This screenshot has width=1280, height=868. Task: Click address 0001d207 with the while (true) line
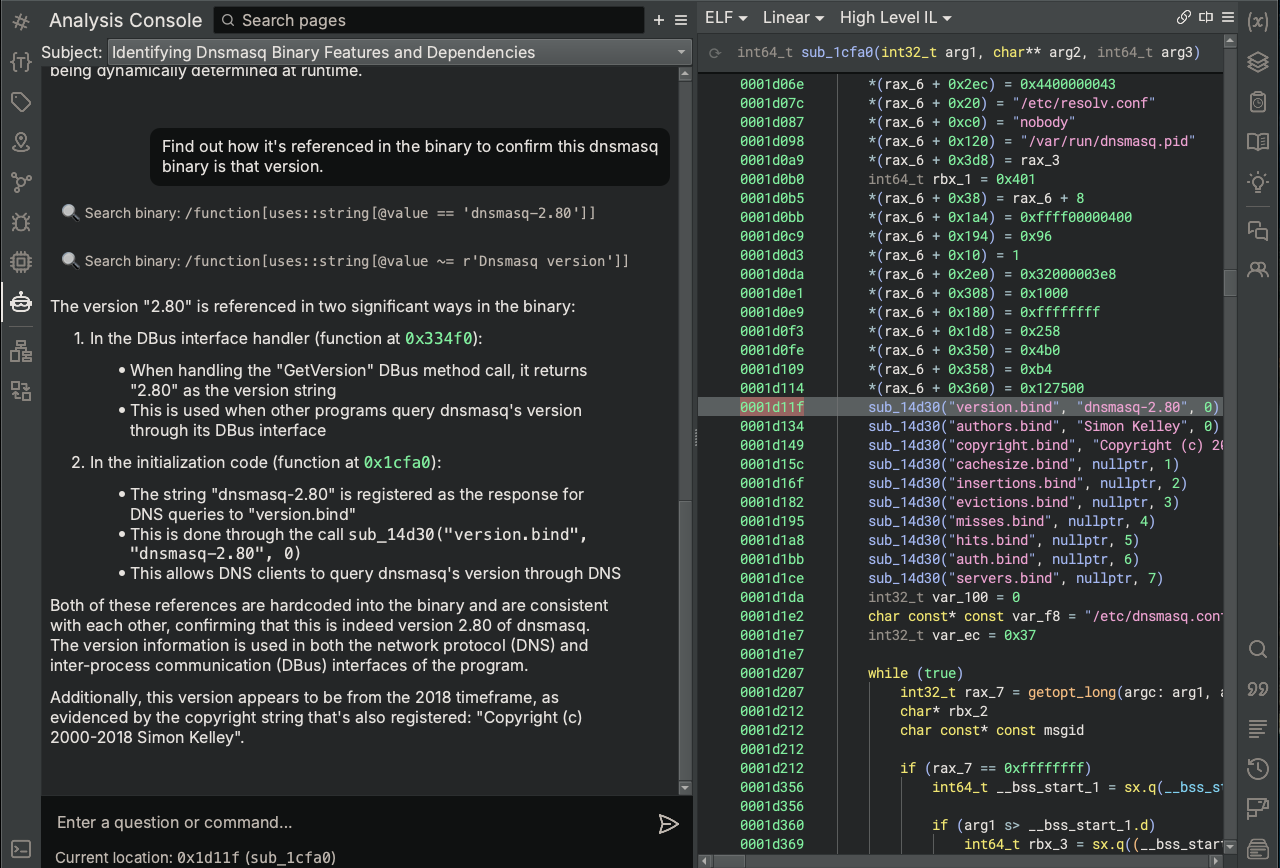(772, 673)
